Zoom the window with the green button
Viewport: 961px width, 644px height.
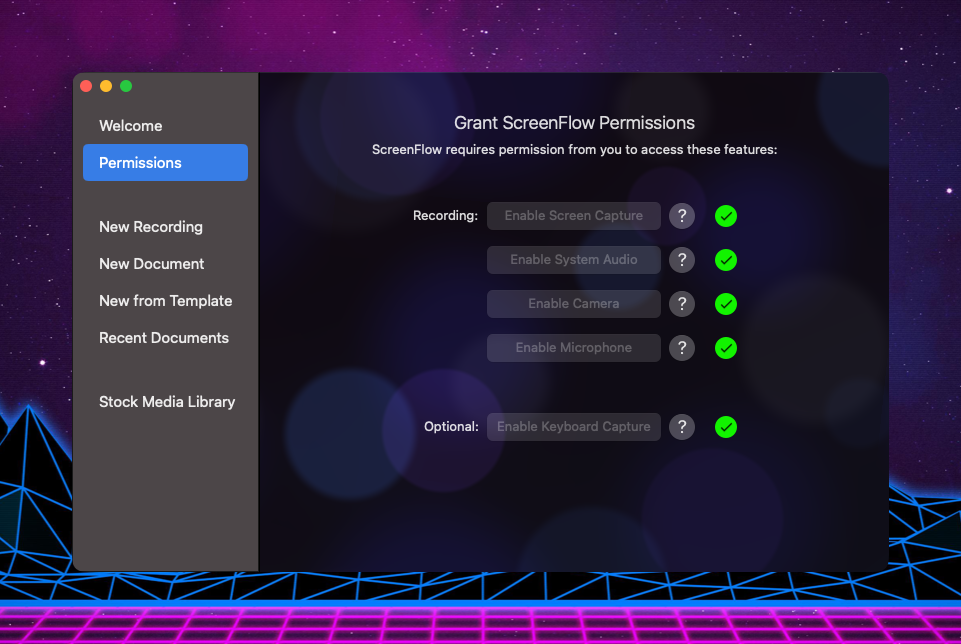(x=126, y=86)
